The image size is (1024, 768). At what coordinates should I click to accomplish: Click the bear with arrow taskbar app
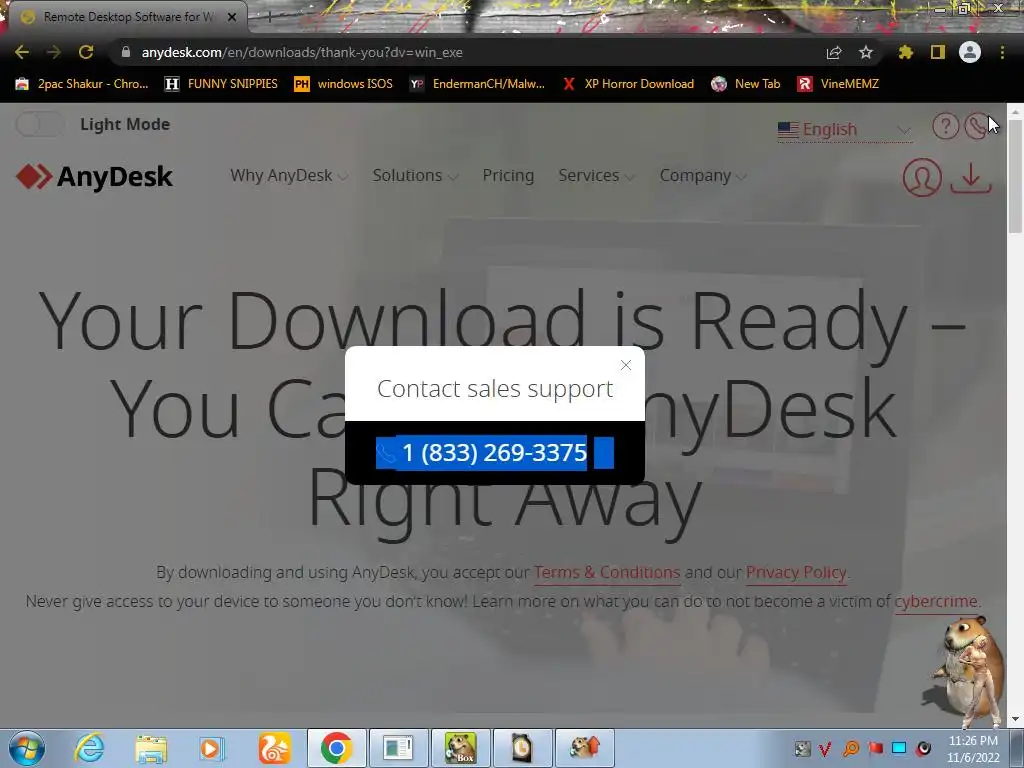(584, 748)
